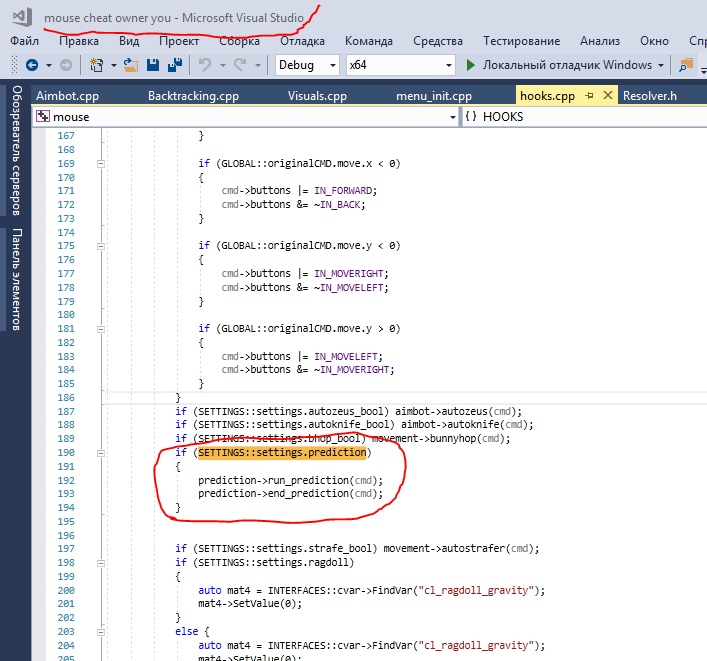
Task: Open the Debug configuration dropdown
Action: pyautogui.click(x=331, y=65)
